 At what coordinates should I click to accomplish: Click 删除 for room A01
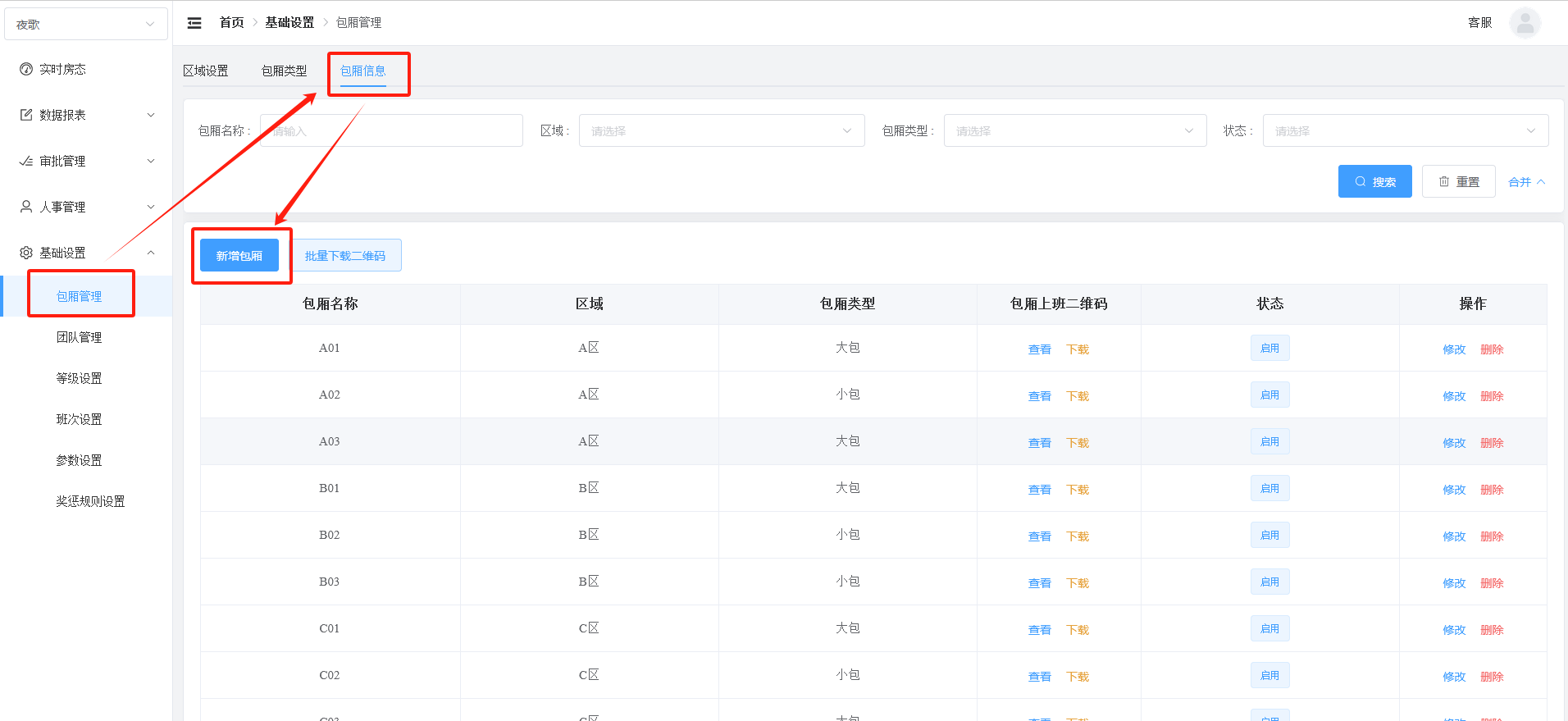click(x=1492, y=349)
